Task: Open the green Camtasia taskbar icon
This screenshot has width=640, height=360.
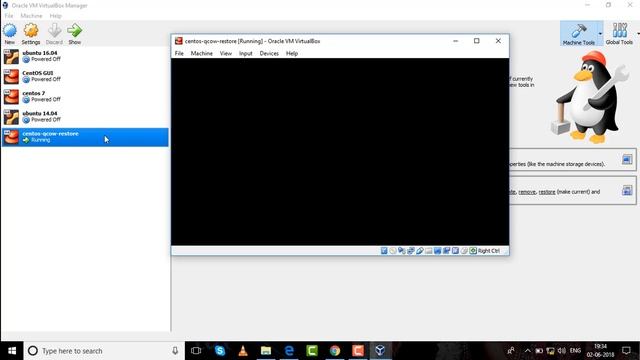Action: click(x=312, y=351)
